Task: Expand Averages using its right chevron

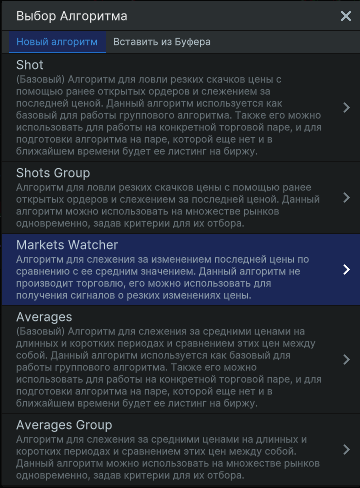Action: [347, 359]
